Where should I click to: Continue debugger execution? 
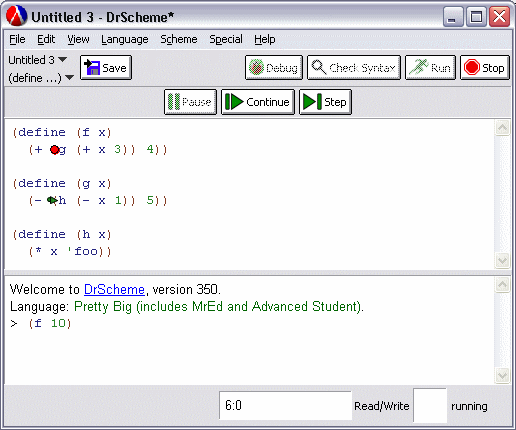click(258, 102)
